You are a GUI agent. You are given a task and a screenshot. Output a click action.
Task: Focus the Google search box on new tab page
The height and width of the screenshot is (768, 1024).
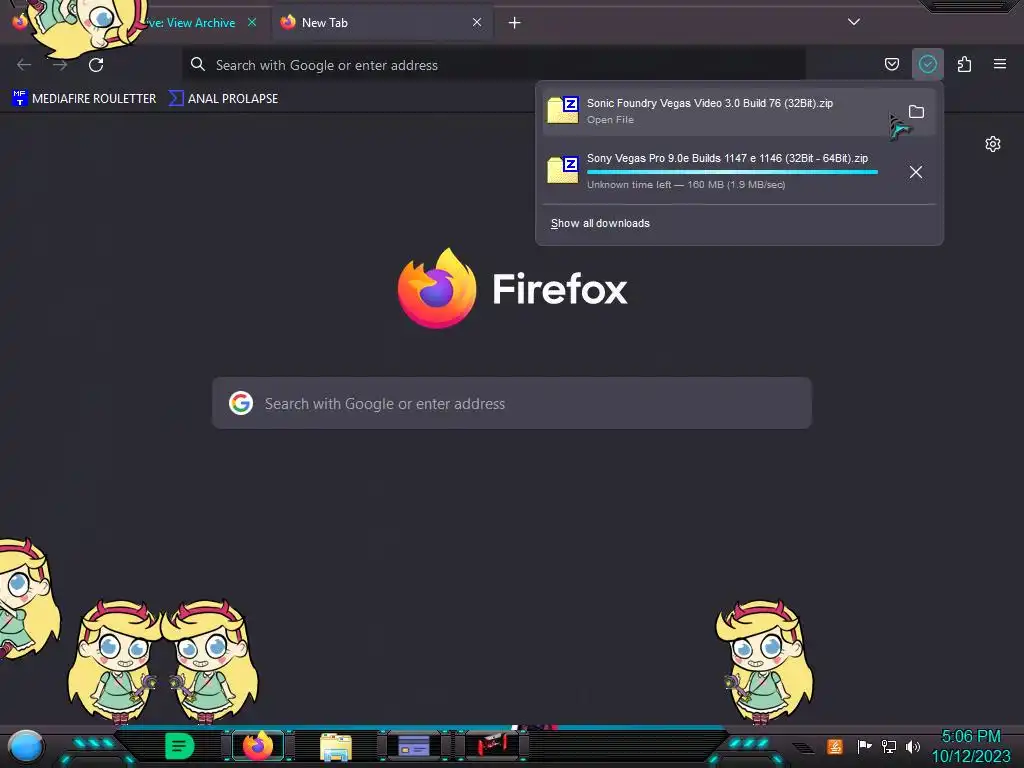(512, 403)
